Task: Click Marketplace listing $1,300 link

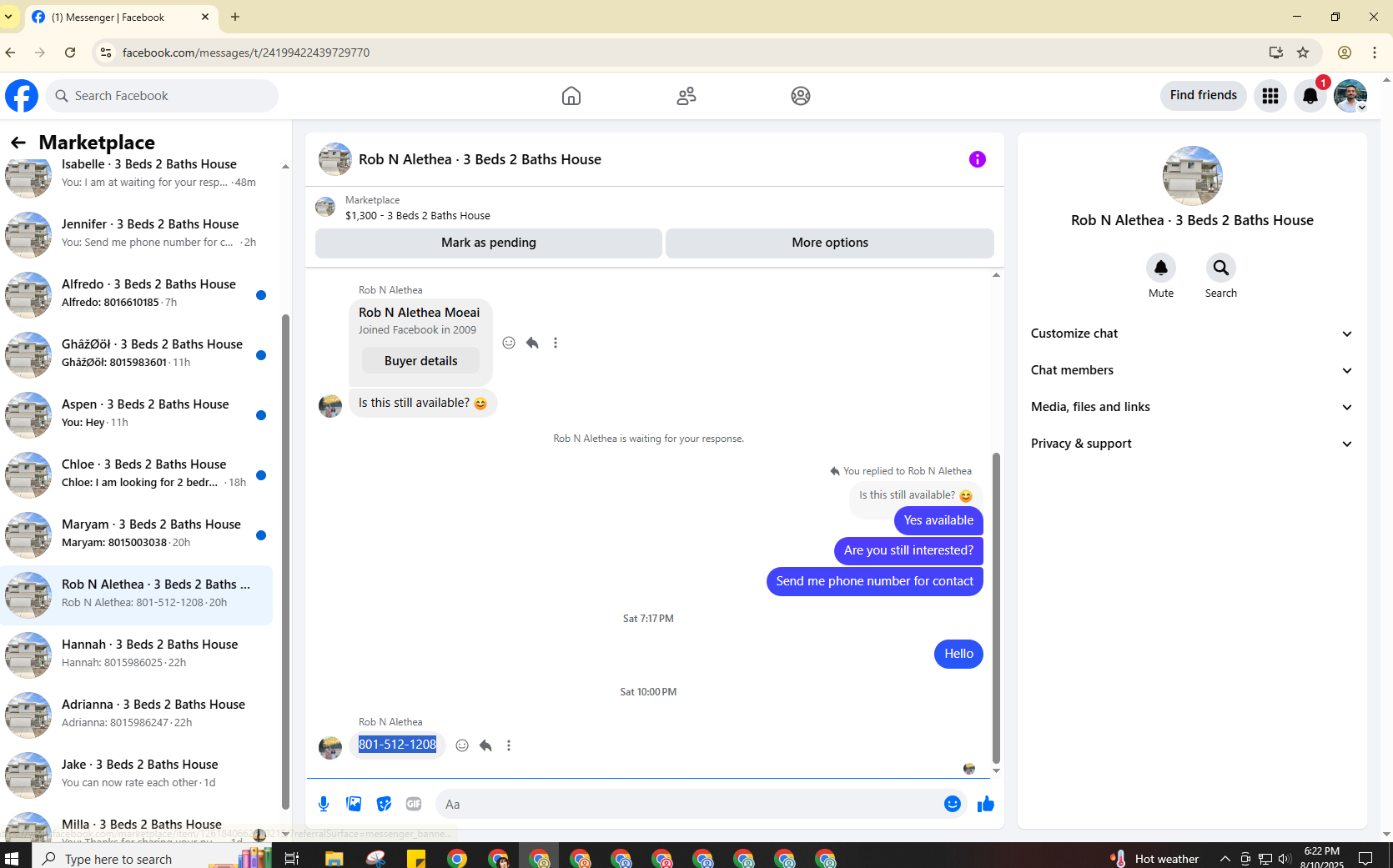Action: [x=418, y=216]
